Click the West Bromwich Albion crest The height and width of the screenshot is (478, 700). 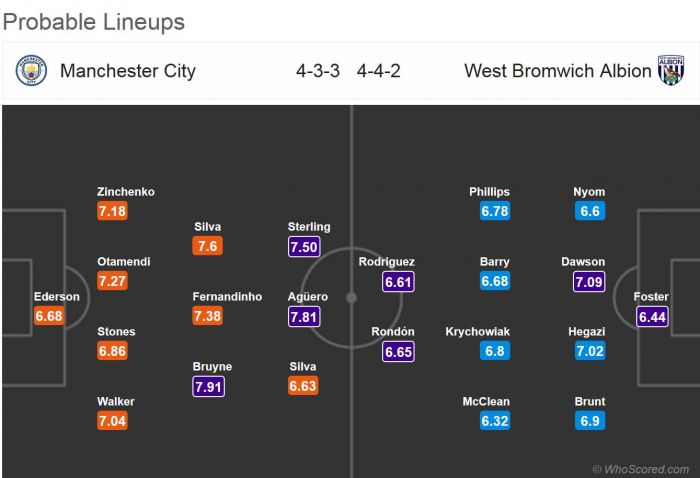670,71
